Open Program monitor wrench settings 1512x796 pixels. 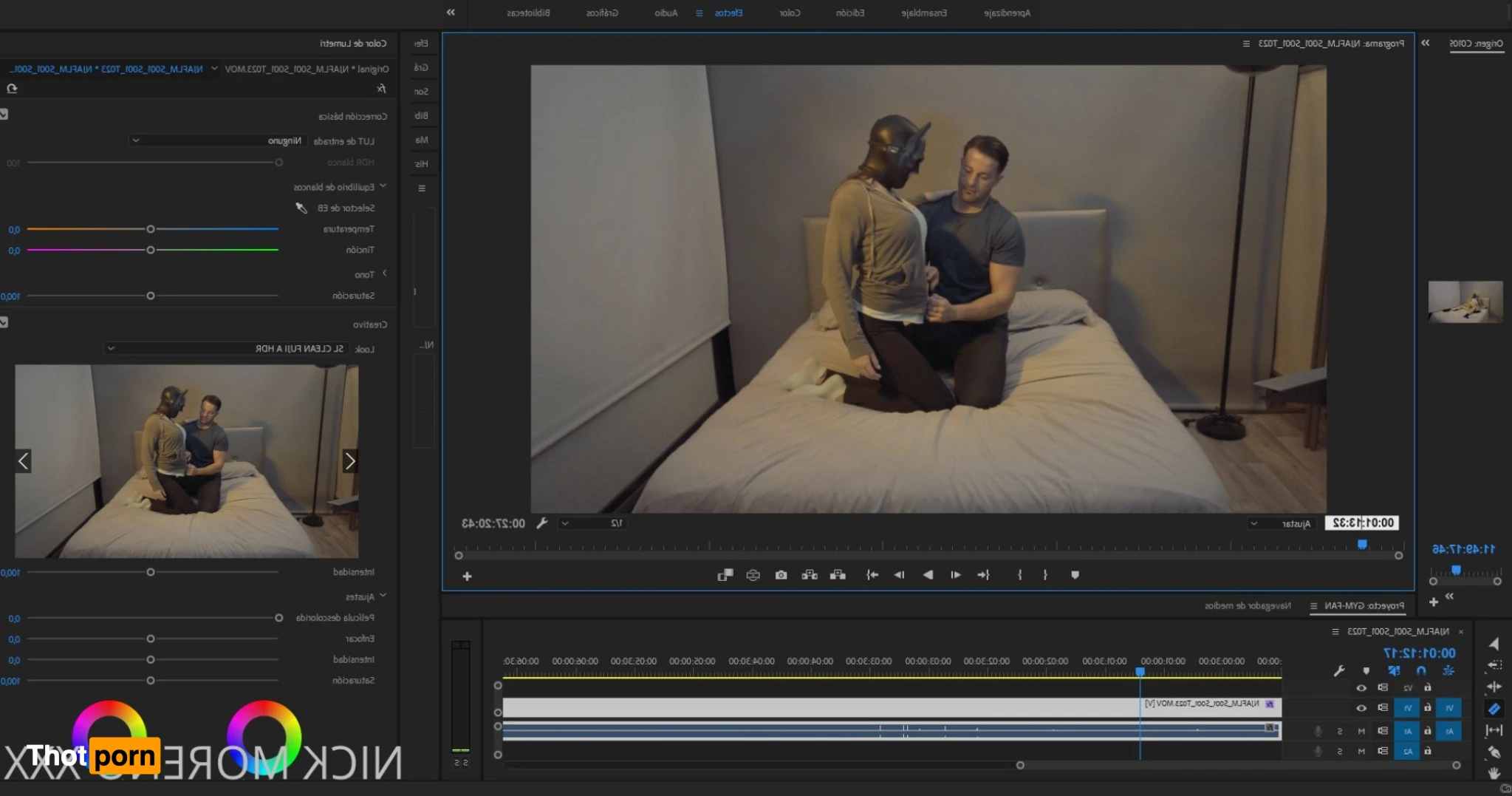541,523
